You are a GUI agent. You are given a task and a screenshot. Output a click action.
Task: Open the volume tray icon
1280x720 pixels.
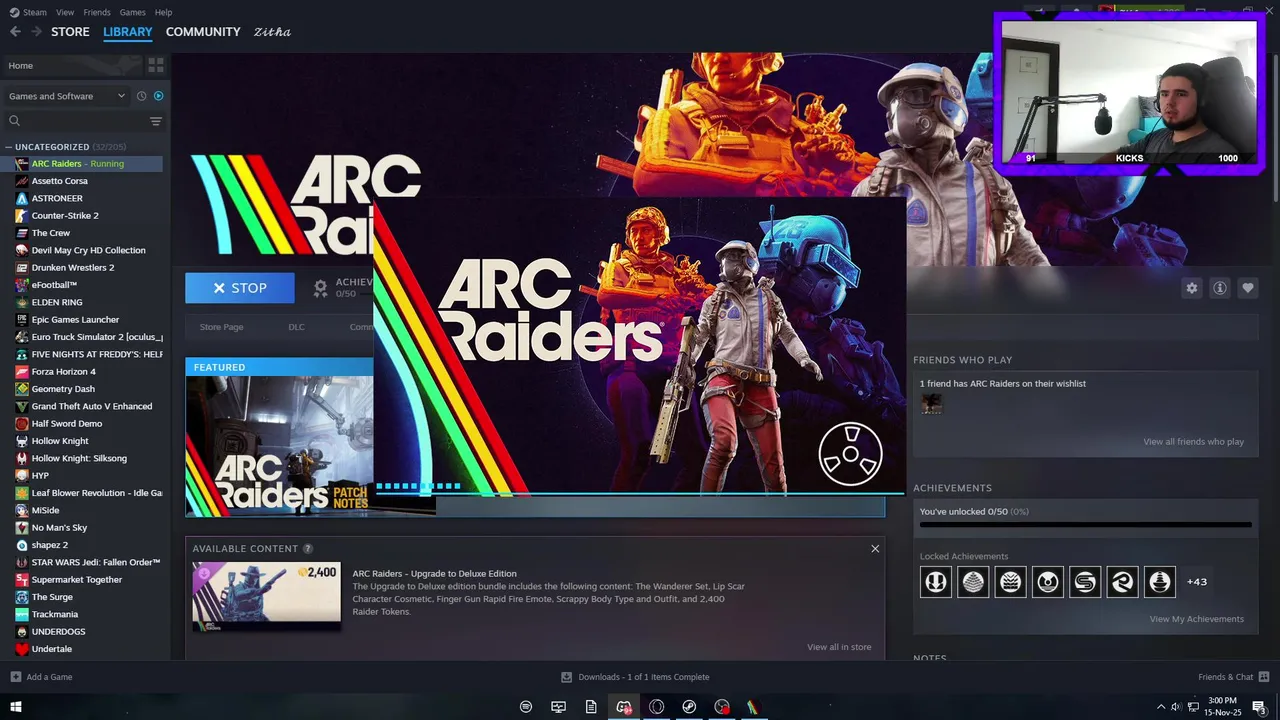(1176, 707)
